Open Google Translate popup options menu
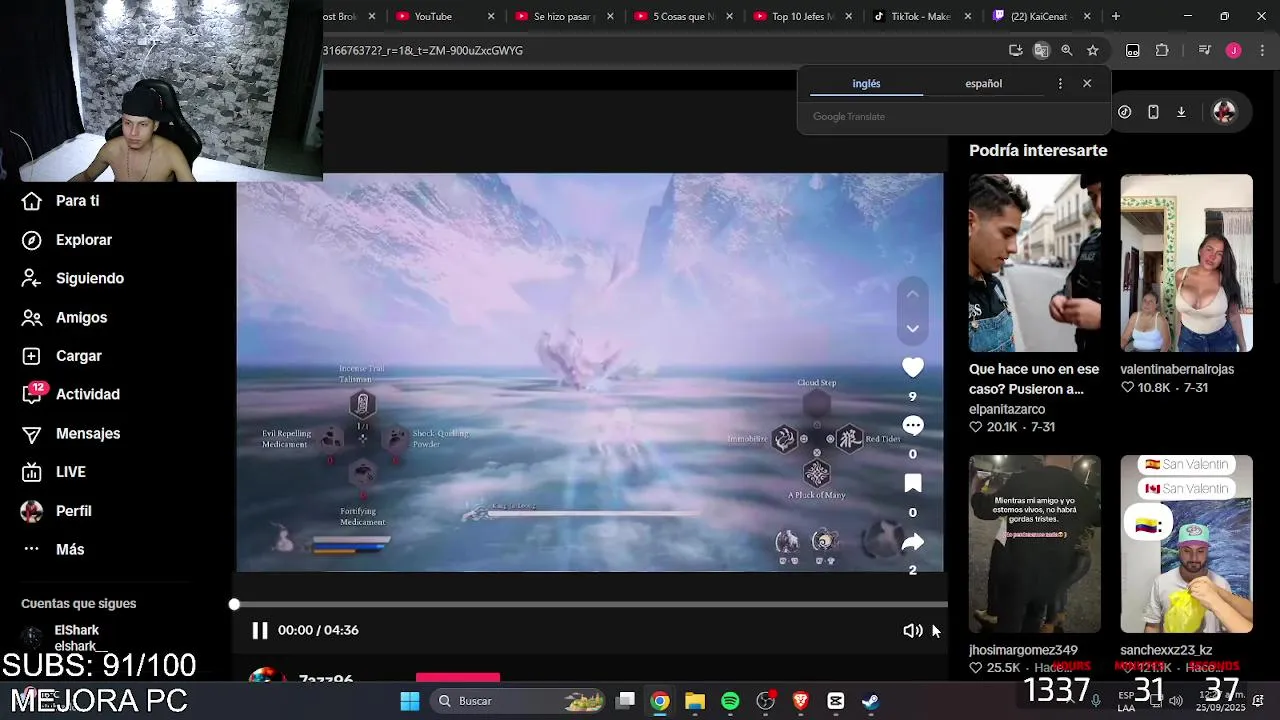Viewport: 1280px width, 720px height. (1060, 84)
